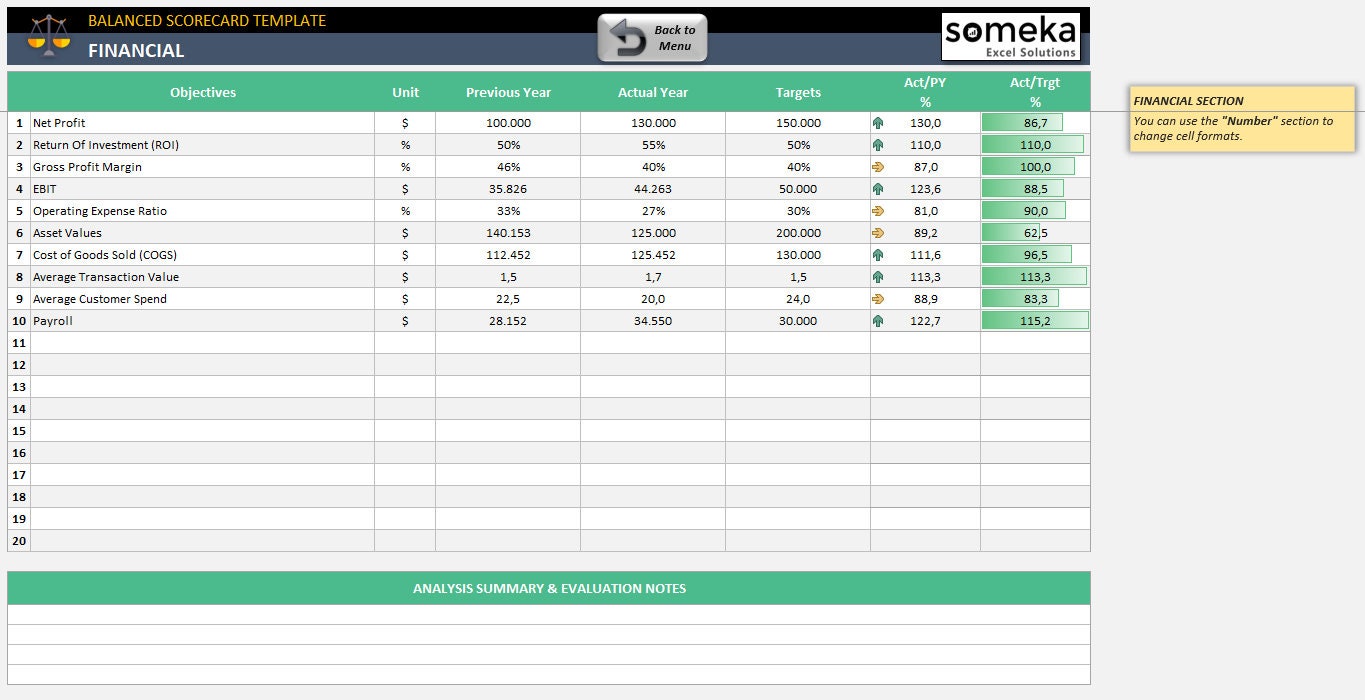This screenshot has width=1365, height=700.
Task: Open the Someka Excel Solutions logo link
Action: pyautogui.click(x=1011, y=36)
